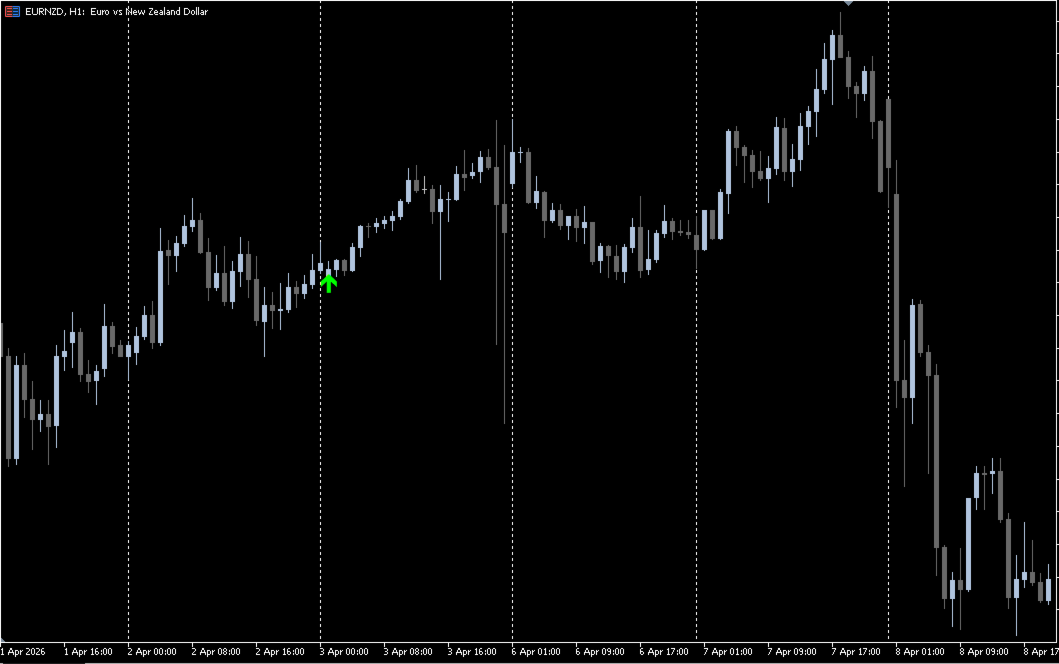Click the chart shift triangle at top

pos(848,3)
